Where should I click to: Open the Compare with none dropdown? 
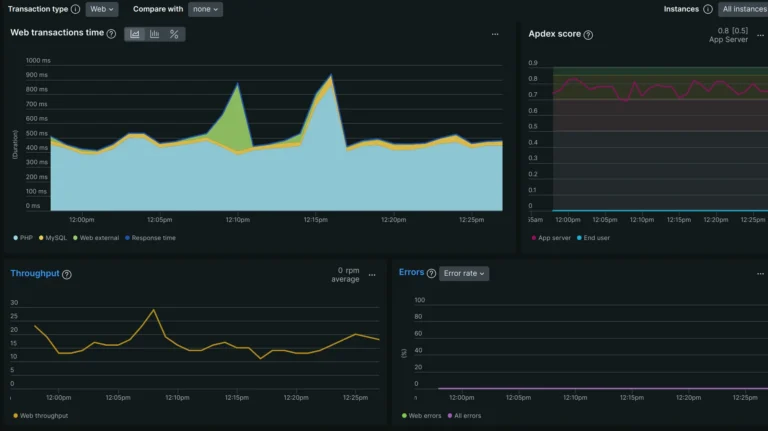point(205,9)
